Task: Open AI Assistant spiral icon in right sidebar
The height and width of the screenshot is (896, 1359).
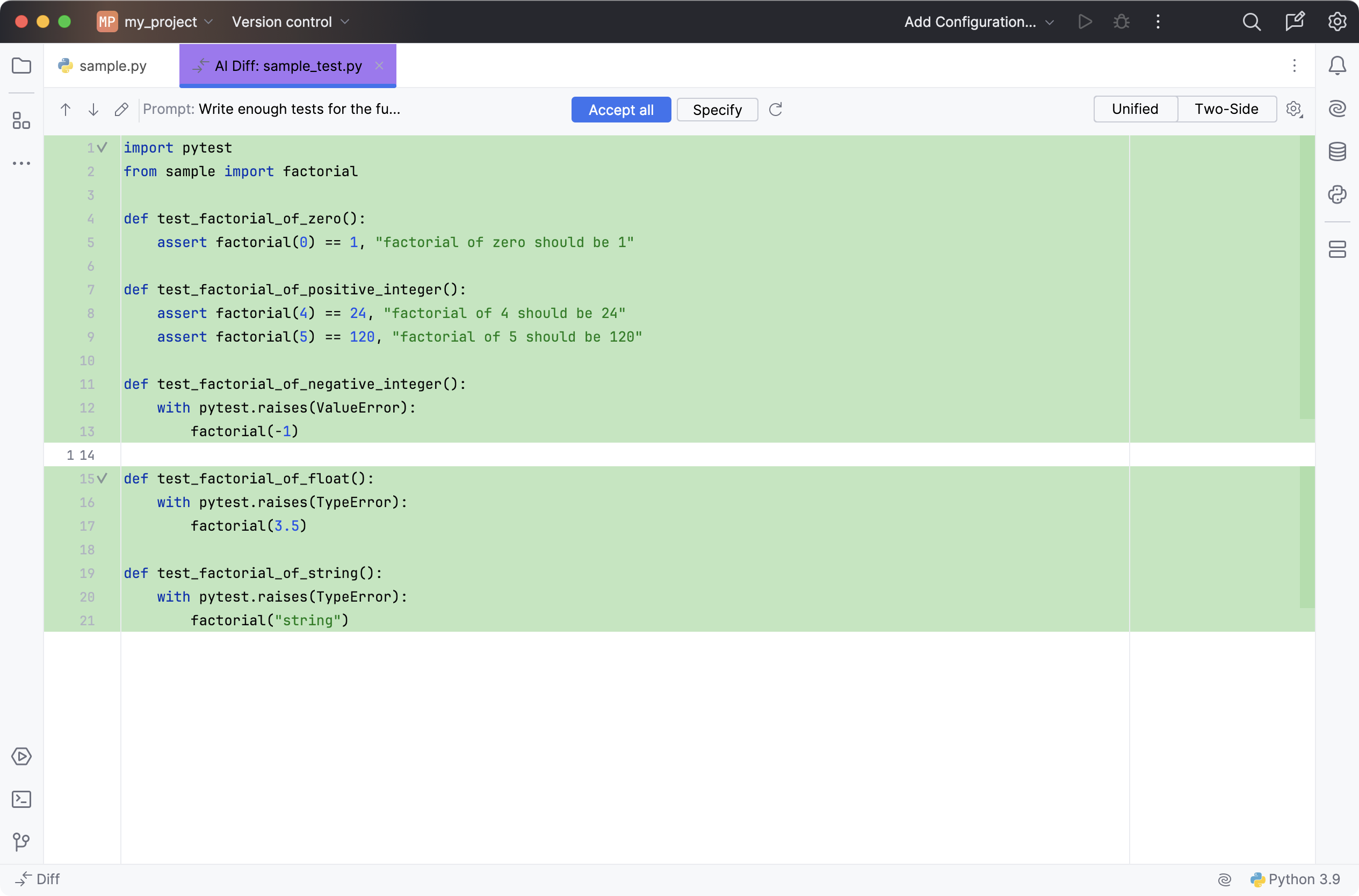Action: pos(1337,109)
